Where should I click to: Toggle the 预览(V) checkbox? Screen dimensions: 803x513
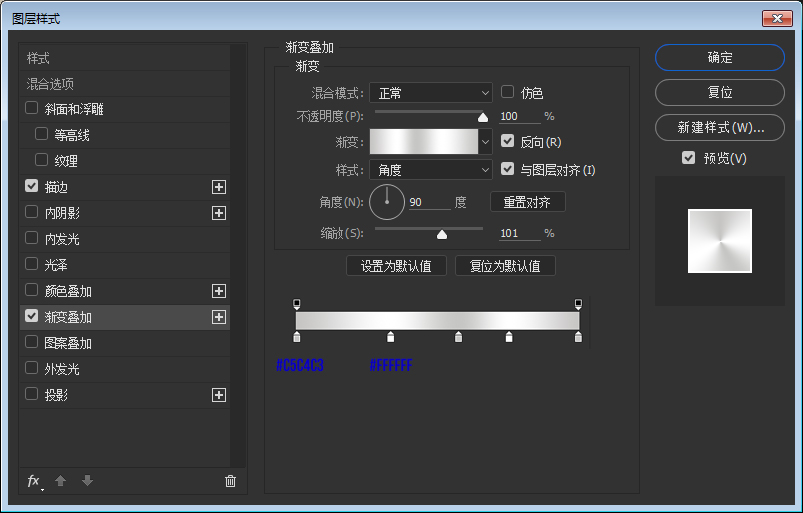(x=689, y=158)
